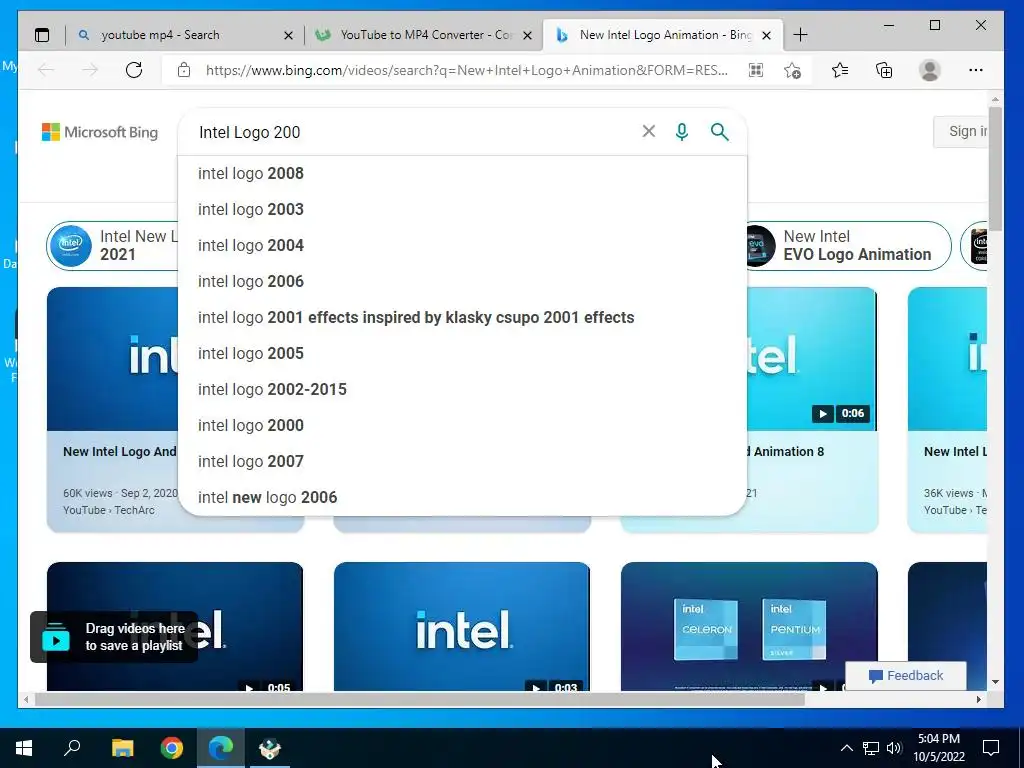Viewport: 1024px width, 768px height.
Task: Show hidden system tray icons
Action: coord(846,748)
